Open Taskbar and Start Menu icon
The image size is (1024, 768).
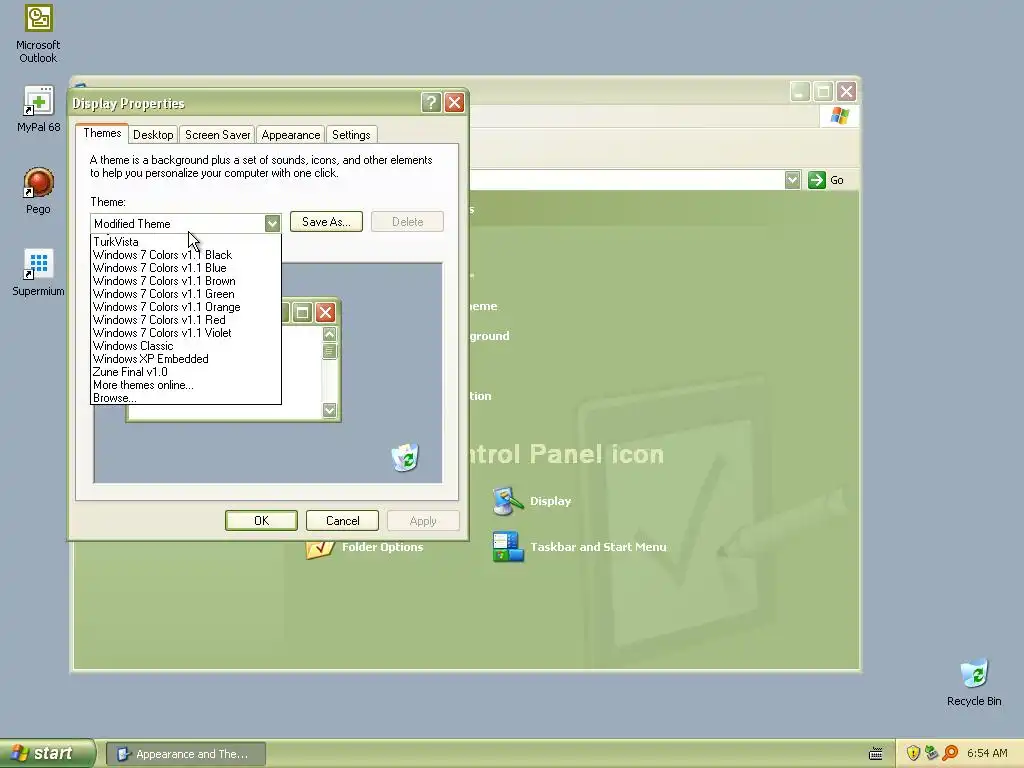pos(508,547)
